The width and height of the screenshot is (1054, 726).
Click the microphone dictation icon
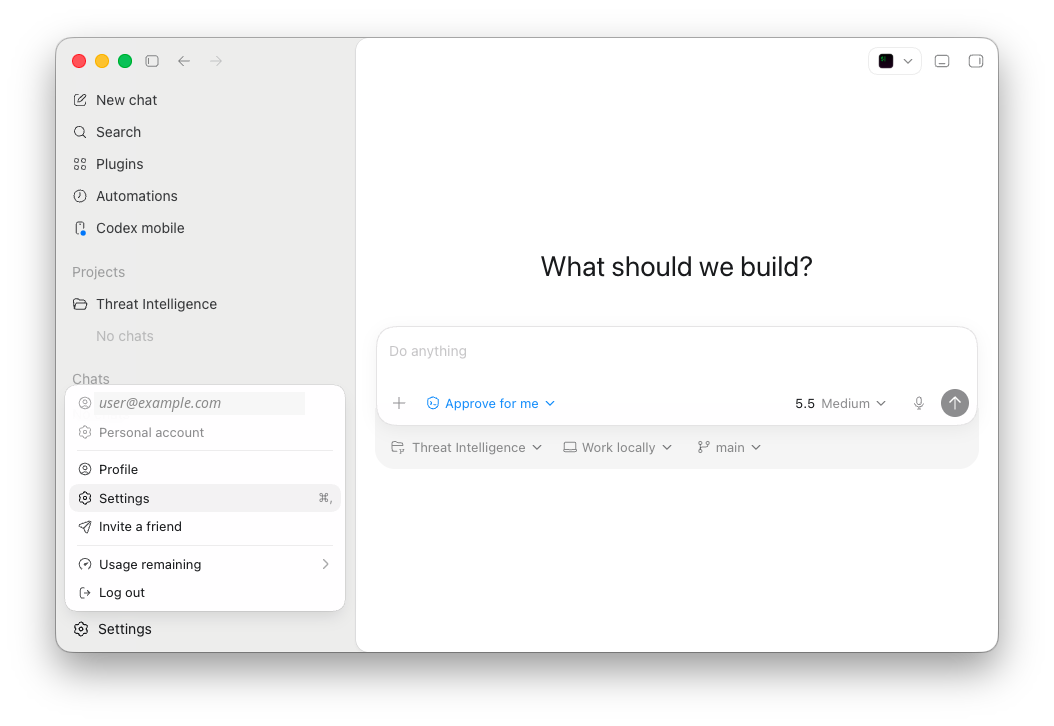(919, 403)
